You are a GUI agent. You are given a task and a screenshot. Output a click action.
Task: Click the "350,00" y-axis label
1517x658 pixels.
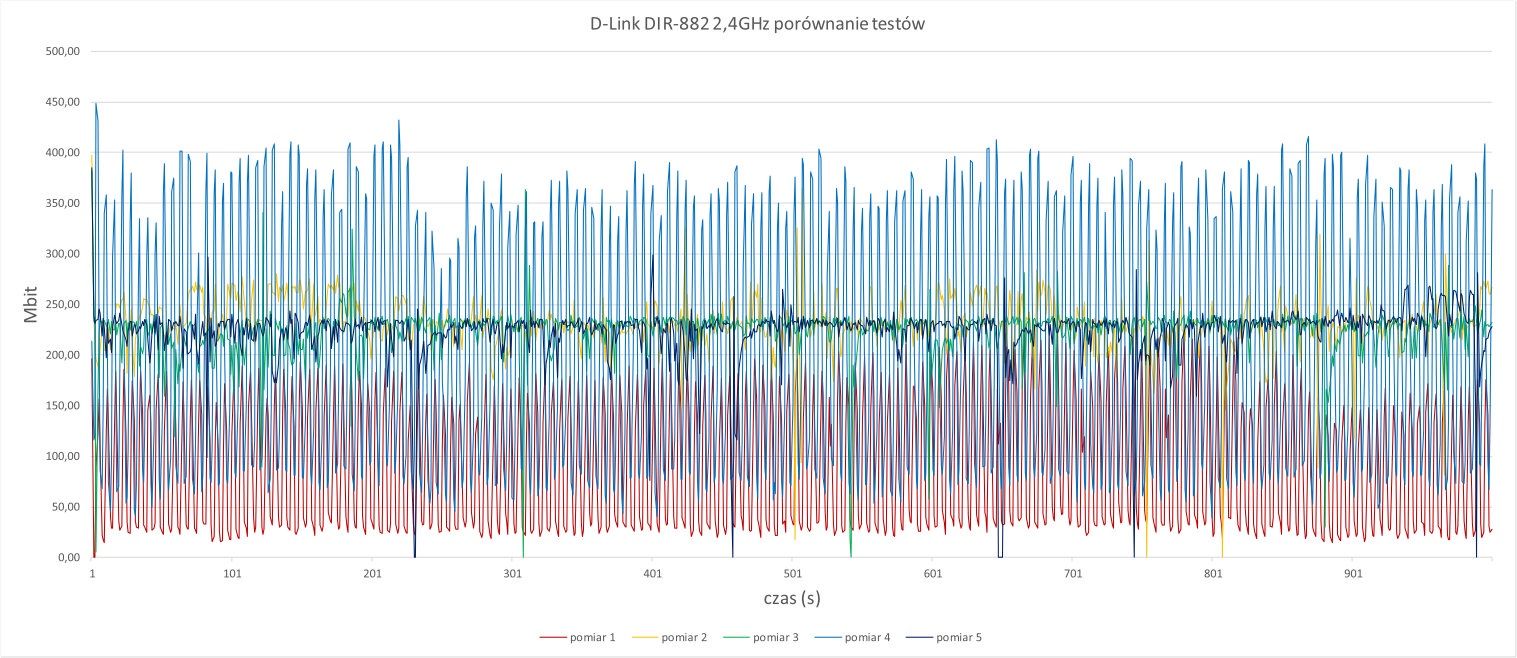point(64,203)
